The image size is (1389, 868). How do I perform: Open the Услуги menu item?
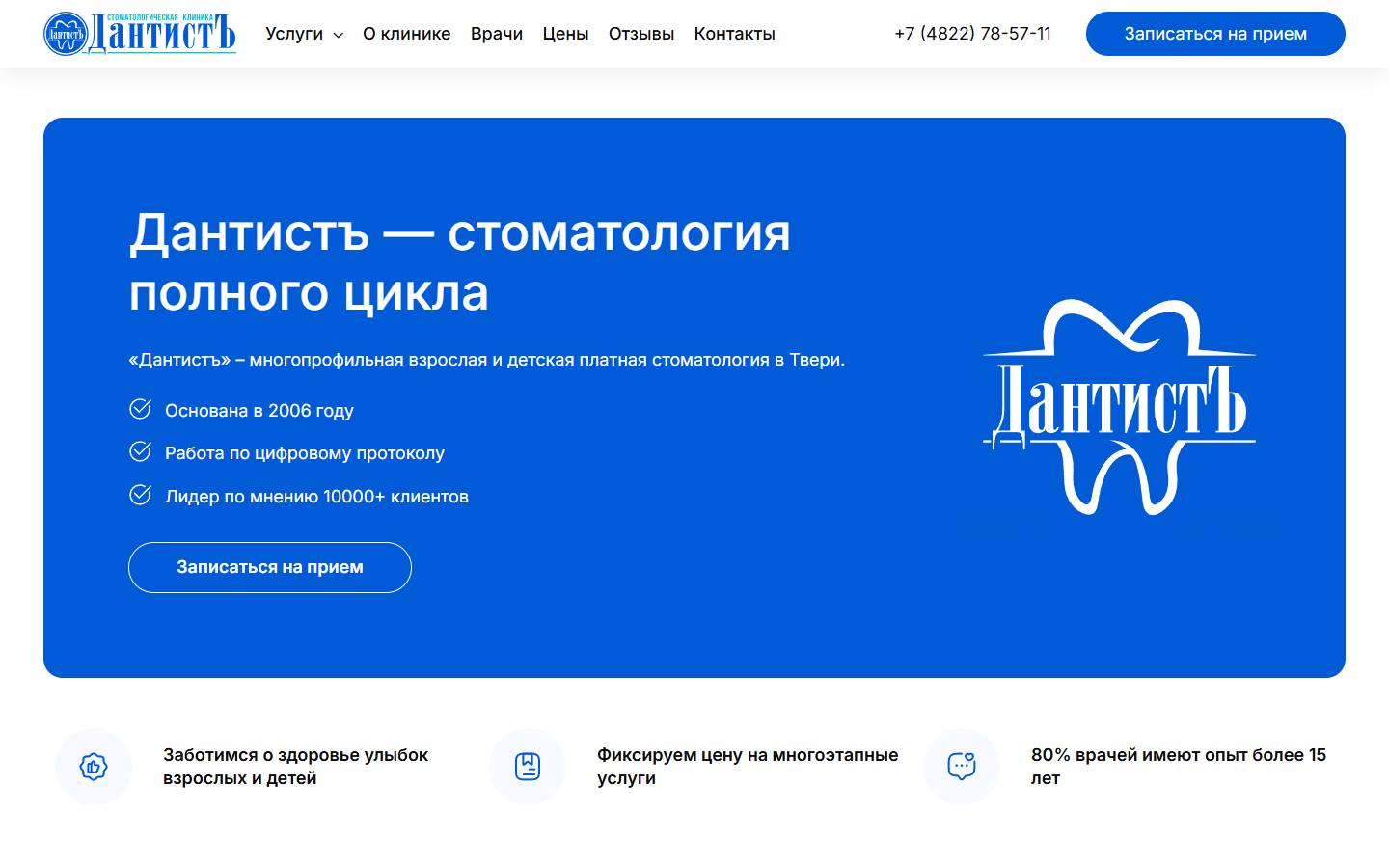[294, 34]
